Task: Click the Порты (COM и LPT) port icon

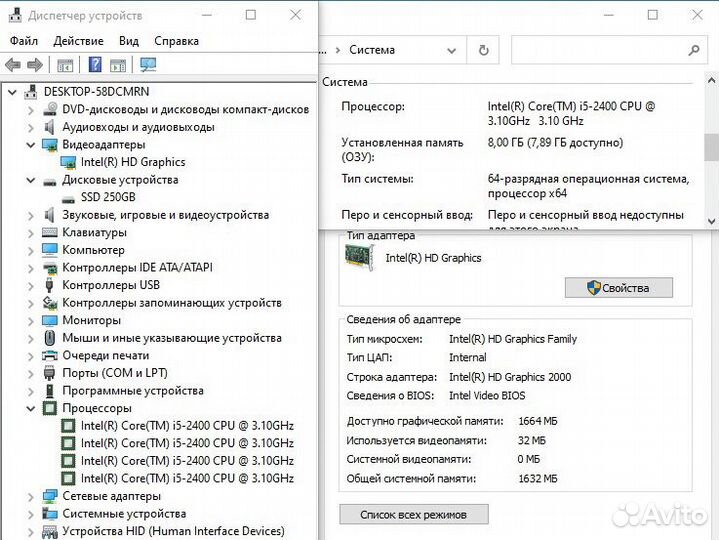Action: click(50, 373)
